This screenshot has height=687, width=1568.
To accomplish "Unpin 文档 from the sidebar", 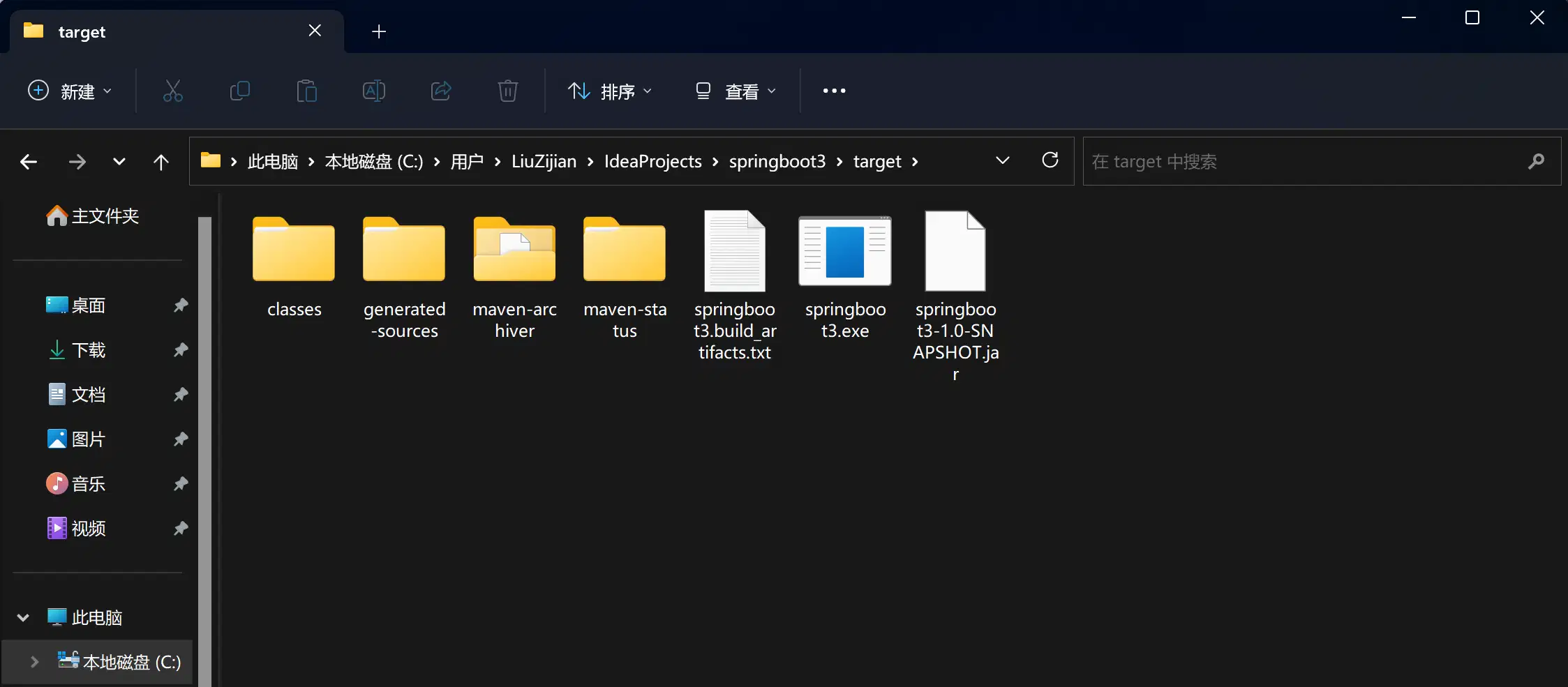I will pyautogui.click(x=180, y=394).
